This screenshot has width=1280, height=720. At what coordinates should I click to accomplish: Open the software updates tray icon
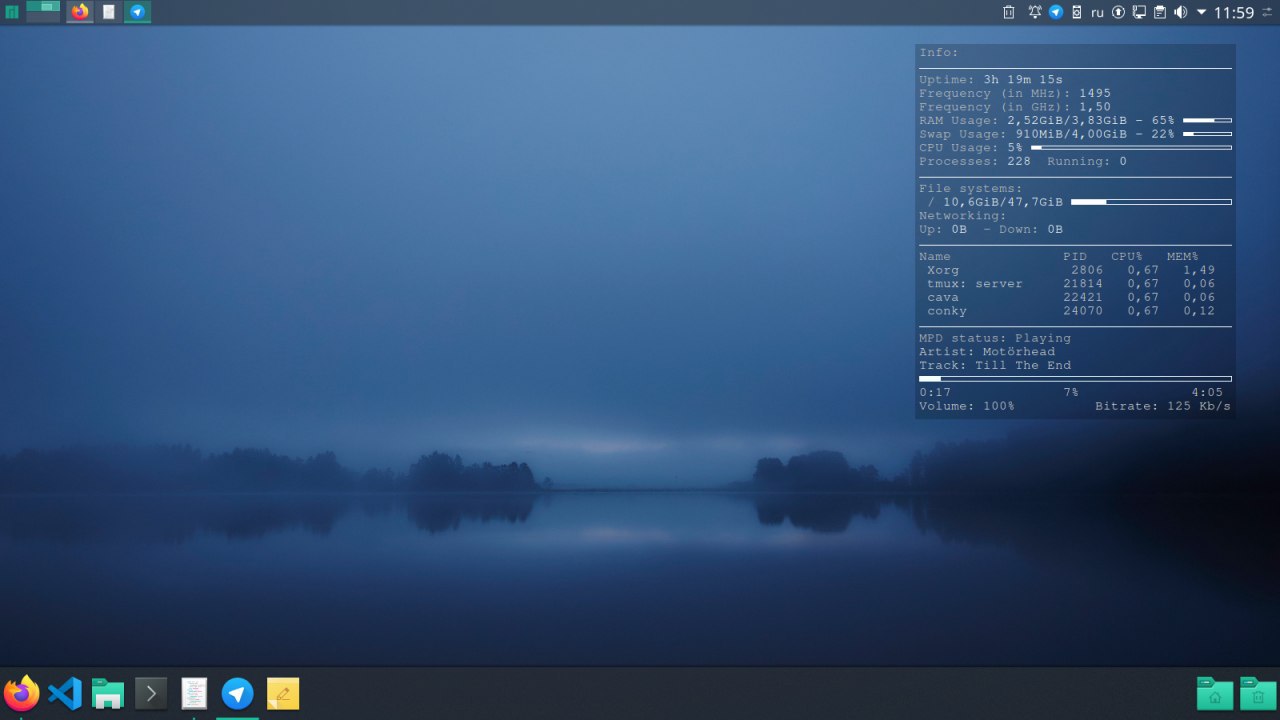[x=1118, y=12]
